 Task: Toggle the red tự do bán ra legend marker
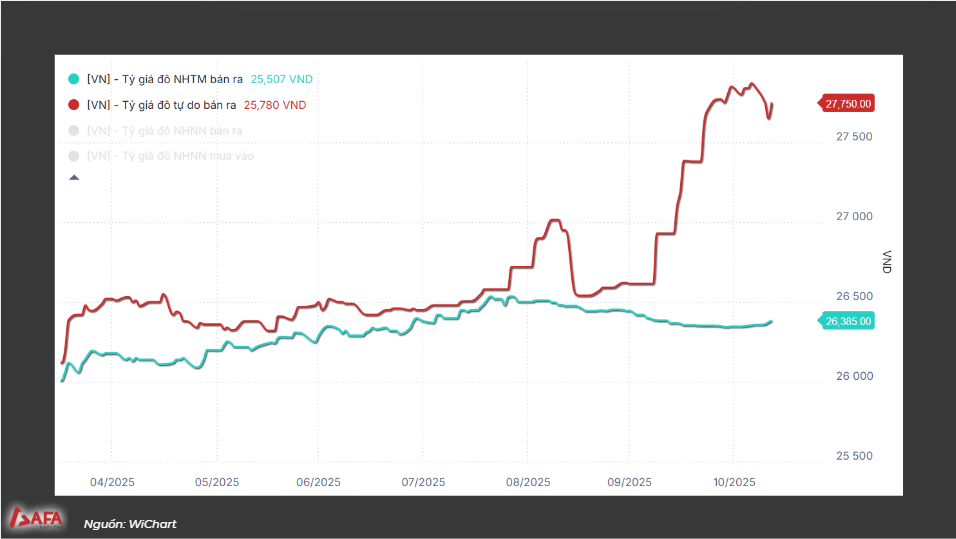73,105
